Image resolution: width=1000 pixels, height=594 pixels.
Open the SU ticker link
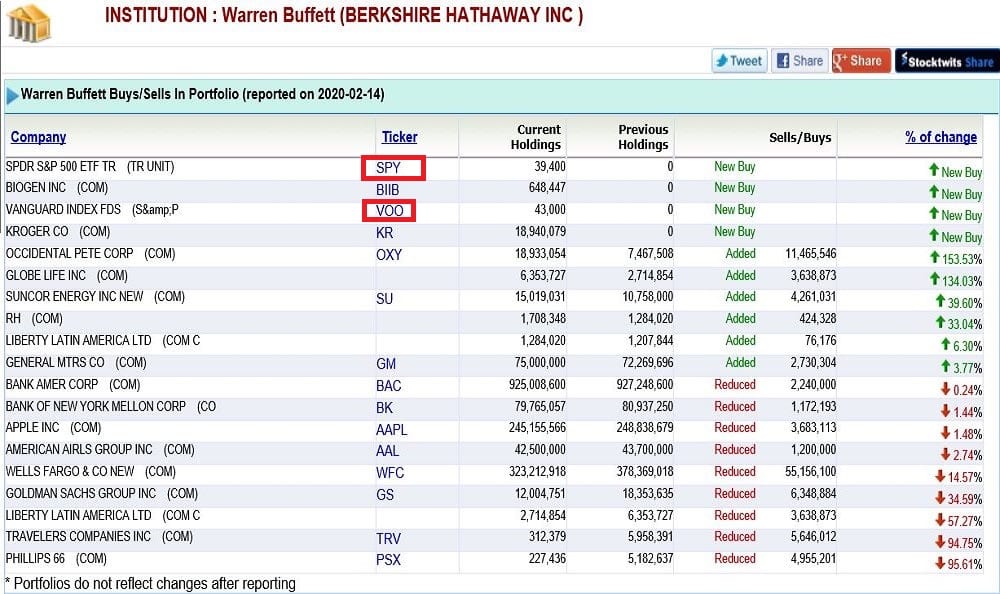click(384, 299)
